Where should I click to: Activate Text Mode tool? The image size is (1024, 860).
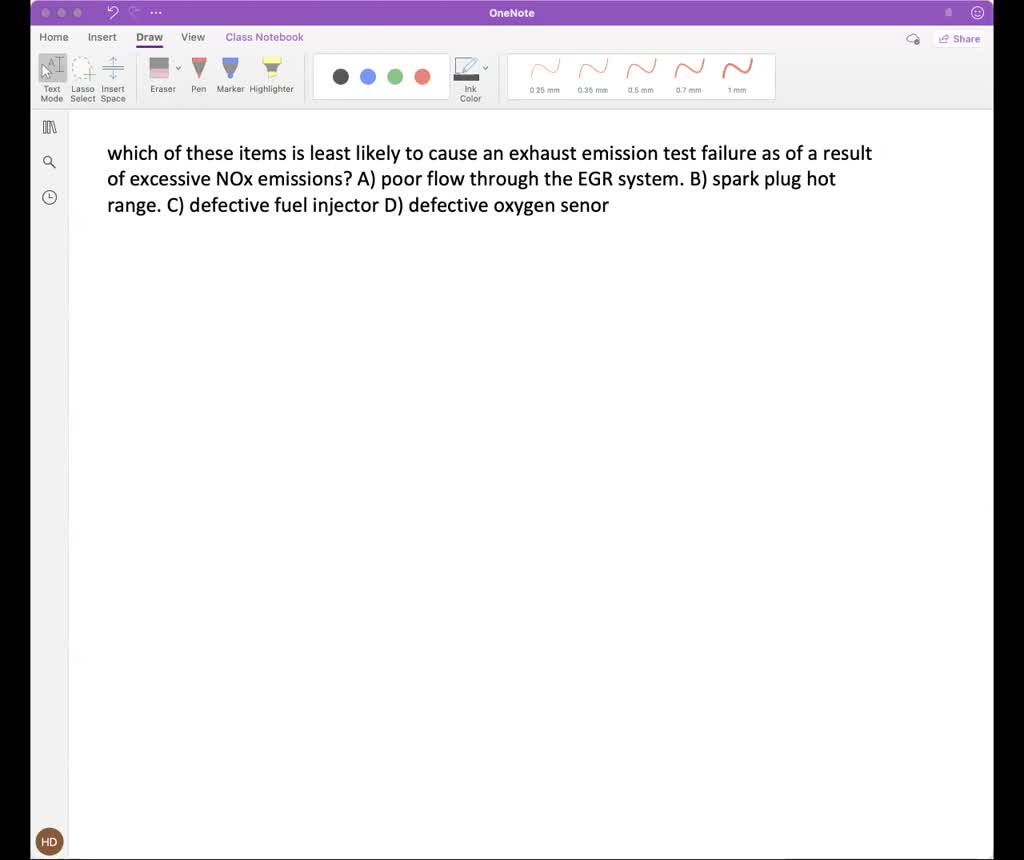click(52, 78)
